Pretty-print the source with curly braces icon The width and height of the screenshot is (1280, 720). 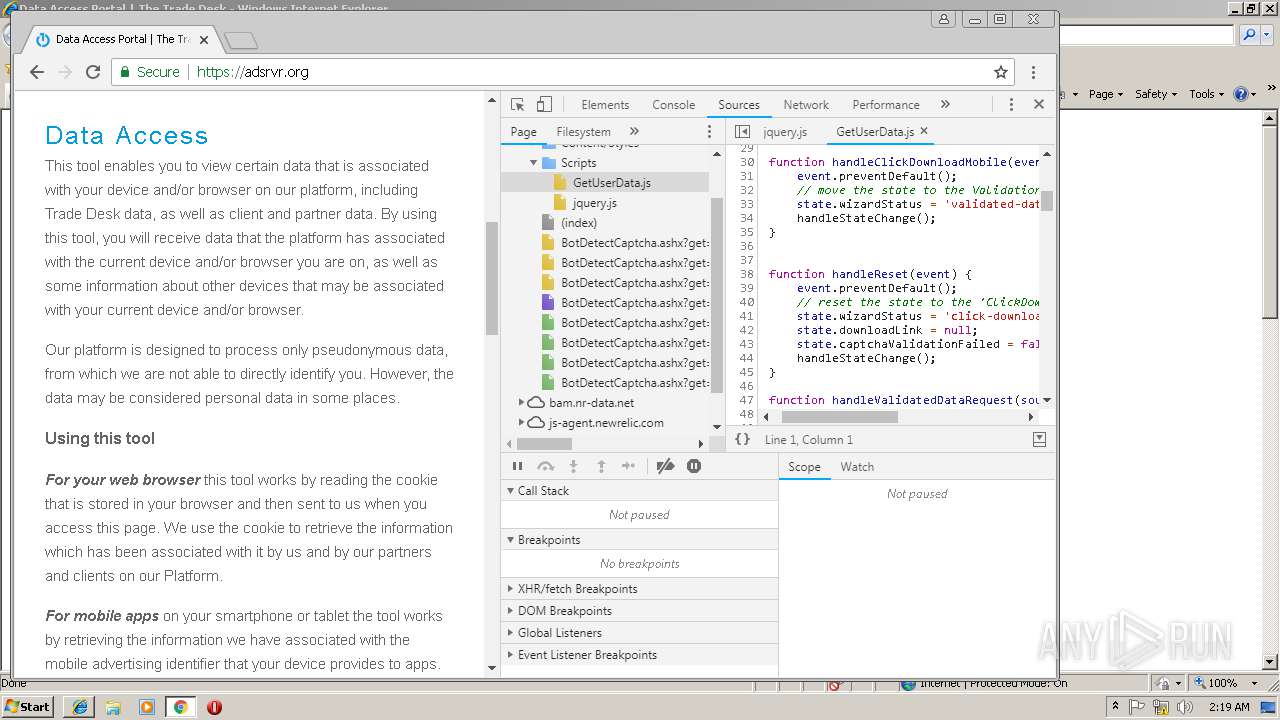point(742,439)
